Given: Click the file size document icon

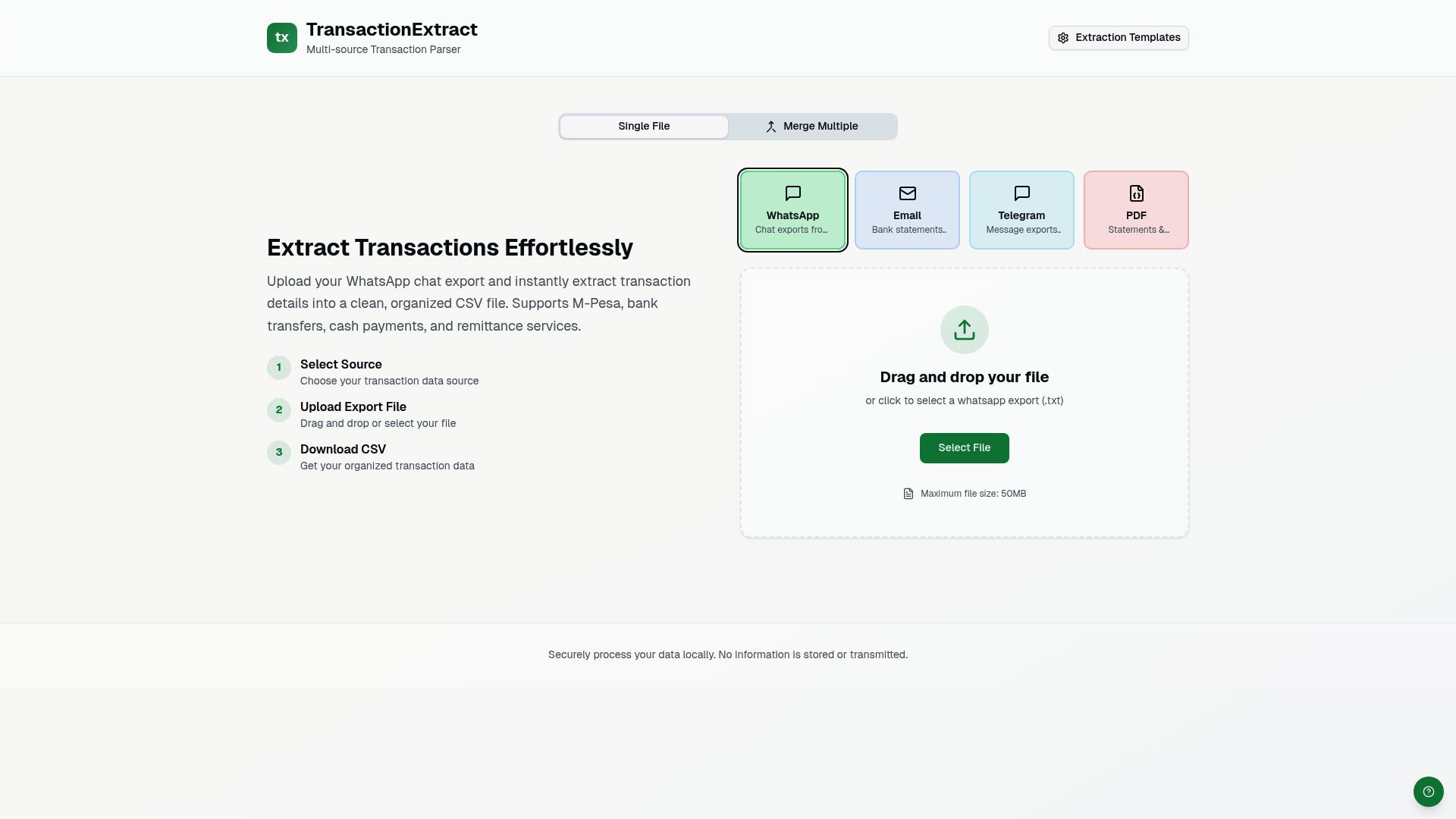Looking at the screenshot, I should (908, 493).
